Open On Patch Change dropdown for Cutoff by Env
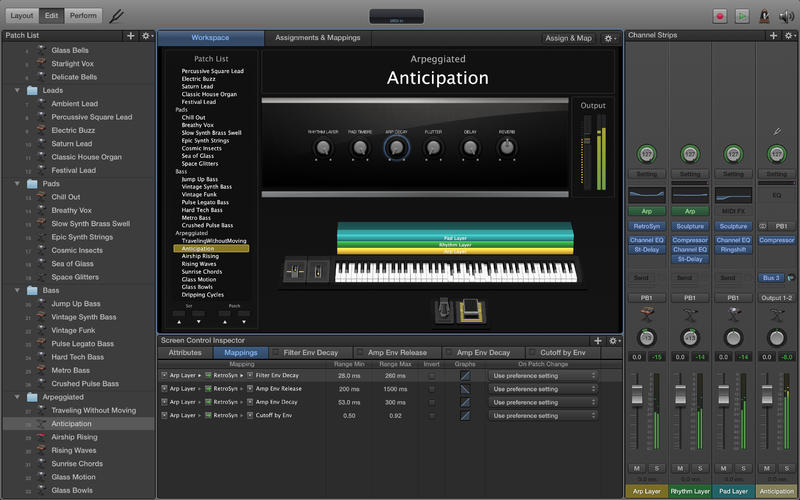This screenshot has width=800, height=500. [x=543, y=414]
